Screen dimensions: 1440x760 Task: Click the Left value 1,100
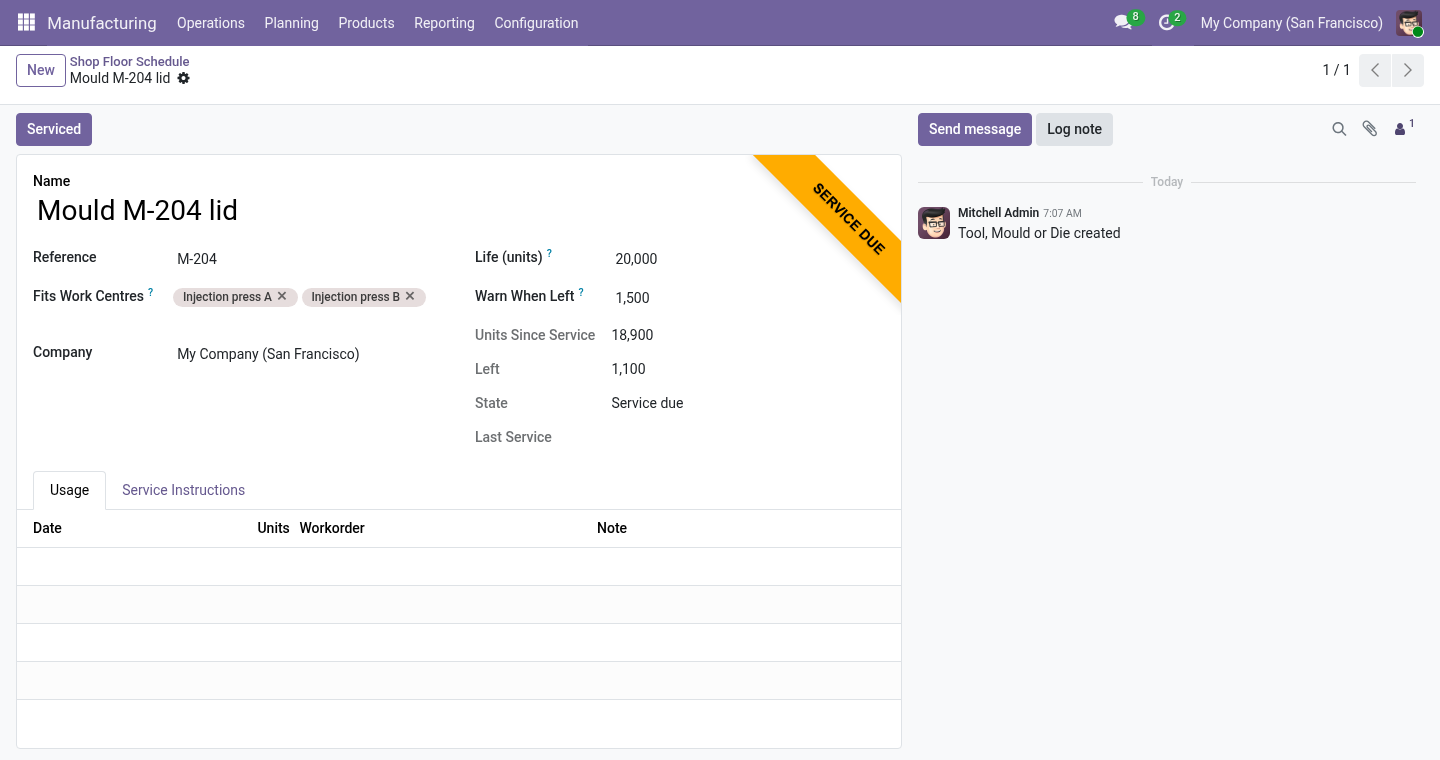click(x=628, y=369)
